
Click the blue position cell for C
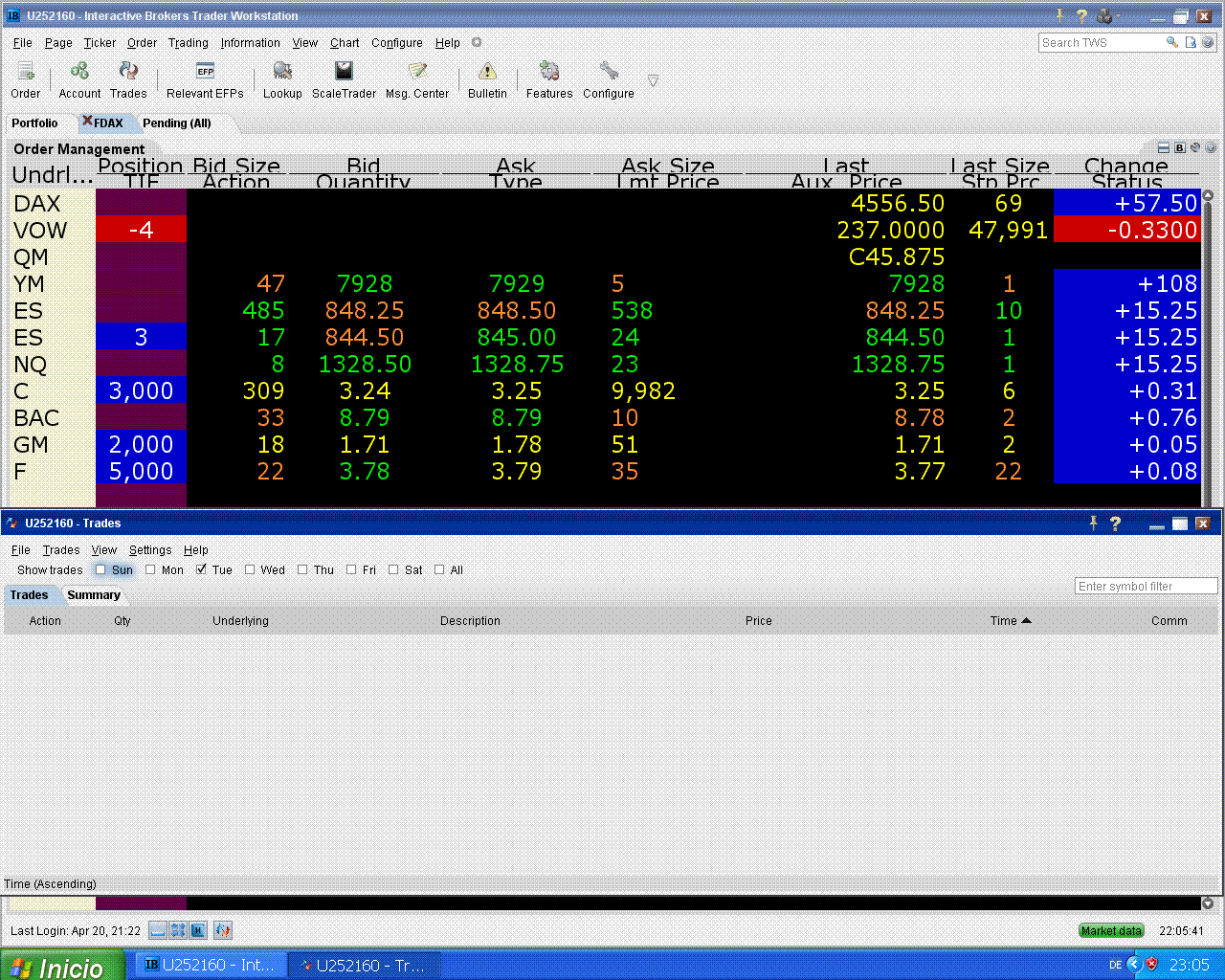141,390
